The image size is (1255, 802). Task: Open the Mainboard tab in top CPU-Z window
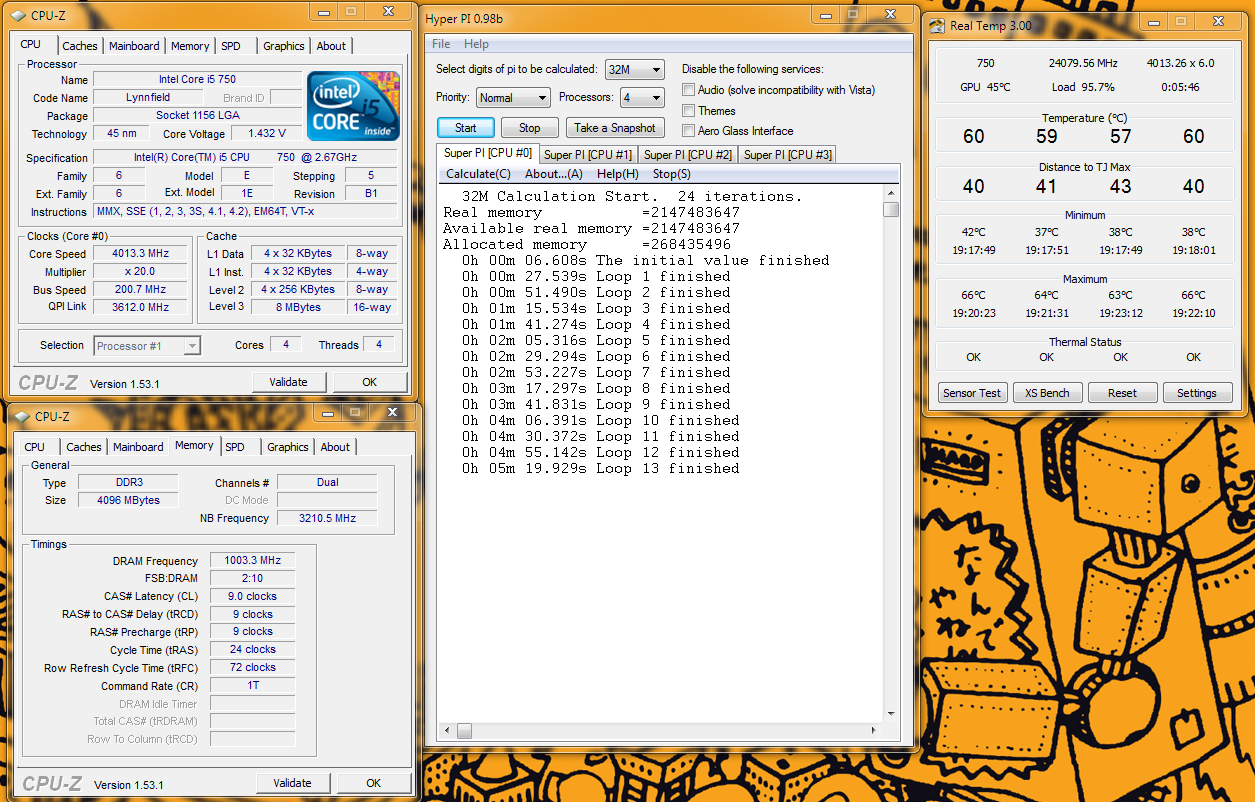coord(134,46)
